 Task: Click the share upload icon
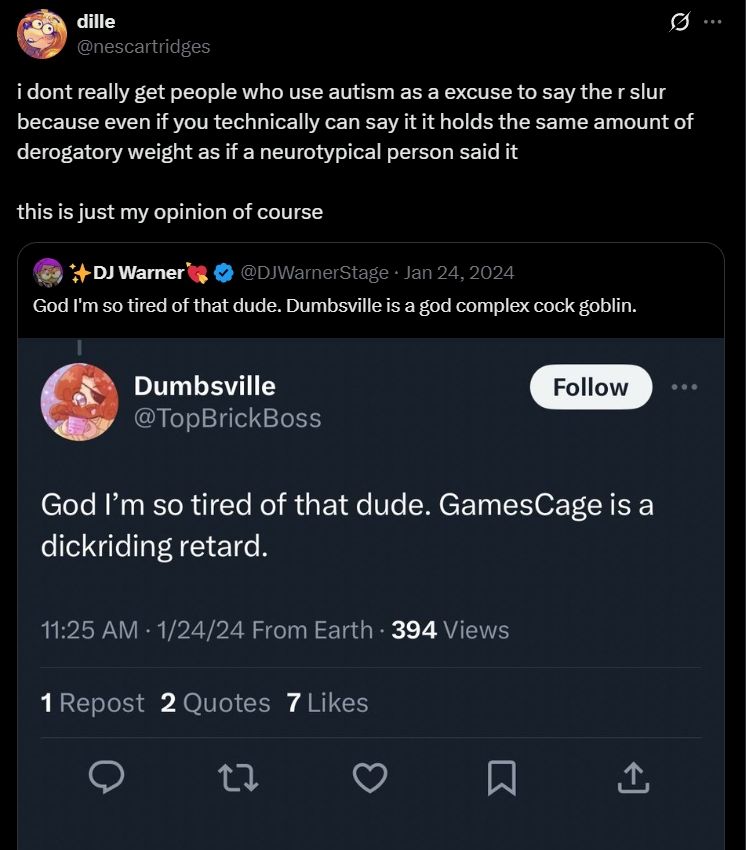(633, 778)
